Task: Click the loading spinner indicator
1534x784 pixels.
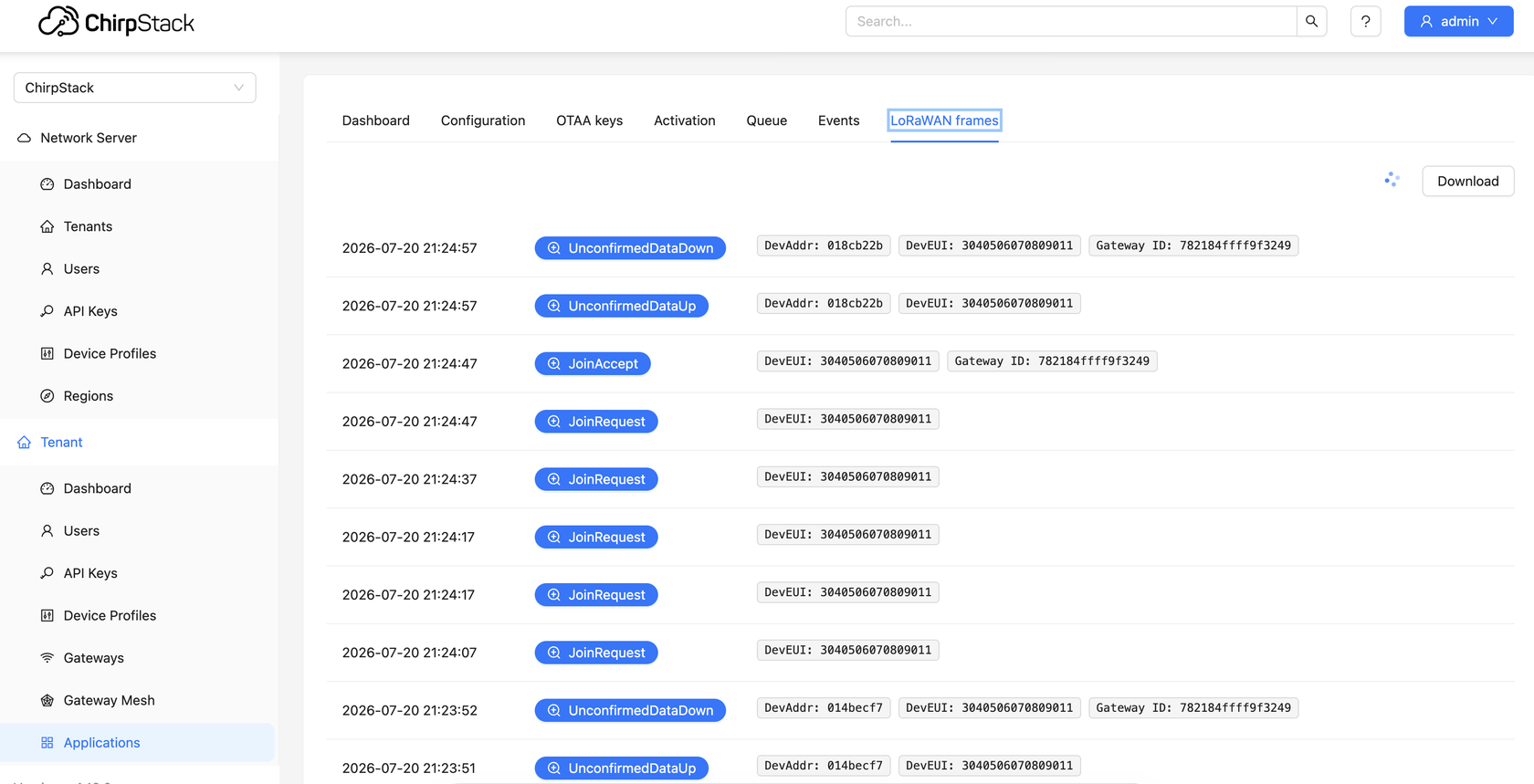Action: click(x=1392, y=180)
